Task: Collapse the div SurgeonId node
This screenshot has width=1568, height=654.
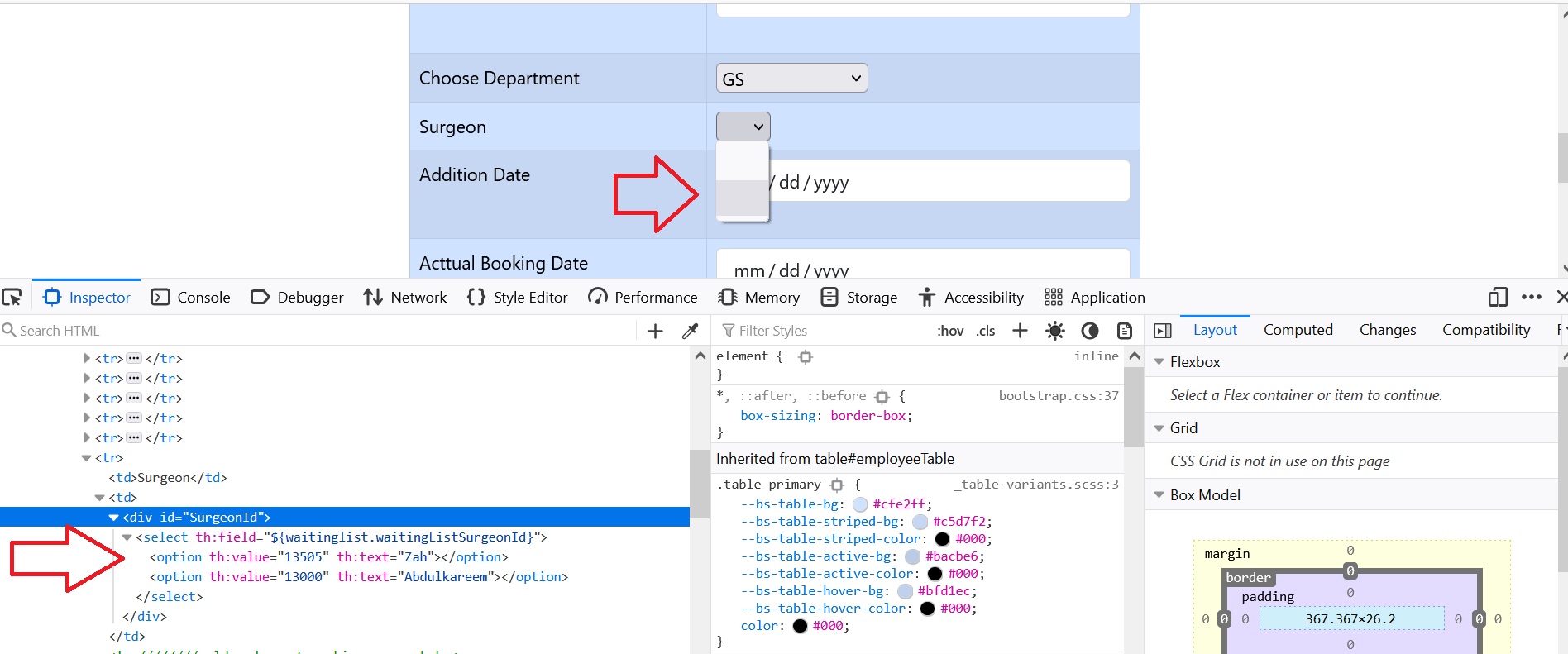Action: point(113,518)
